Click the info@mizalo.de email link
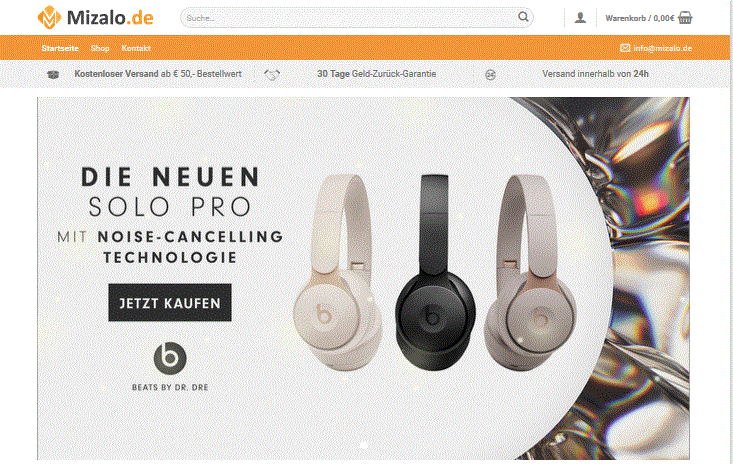The height and width of the screenshot is (464, 733). [x=662, y=48]
